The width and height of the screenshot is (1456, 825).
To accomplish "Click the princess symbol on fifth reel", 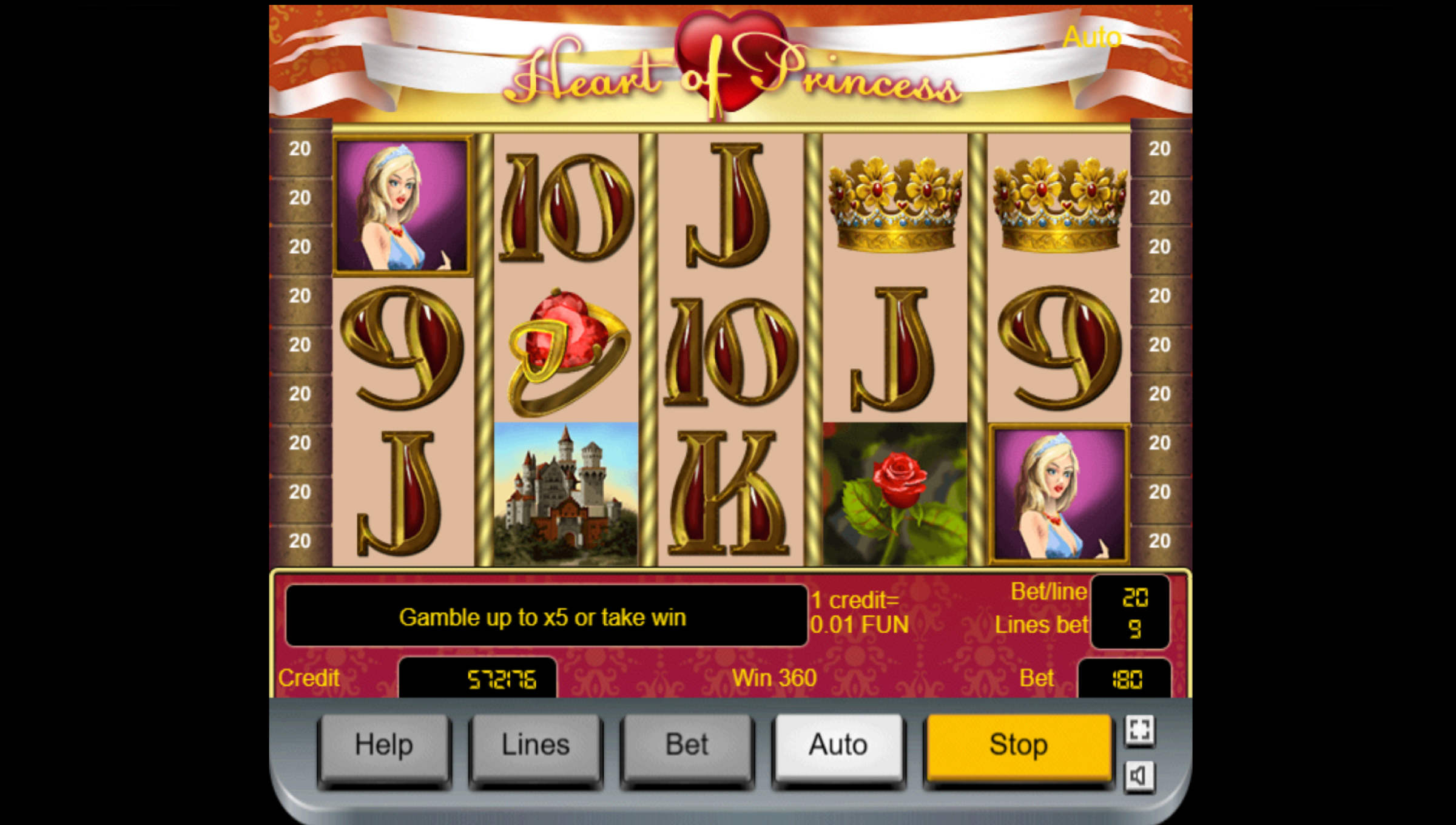I will (1059, 494).
